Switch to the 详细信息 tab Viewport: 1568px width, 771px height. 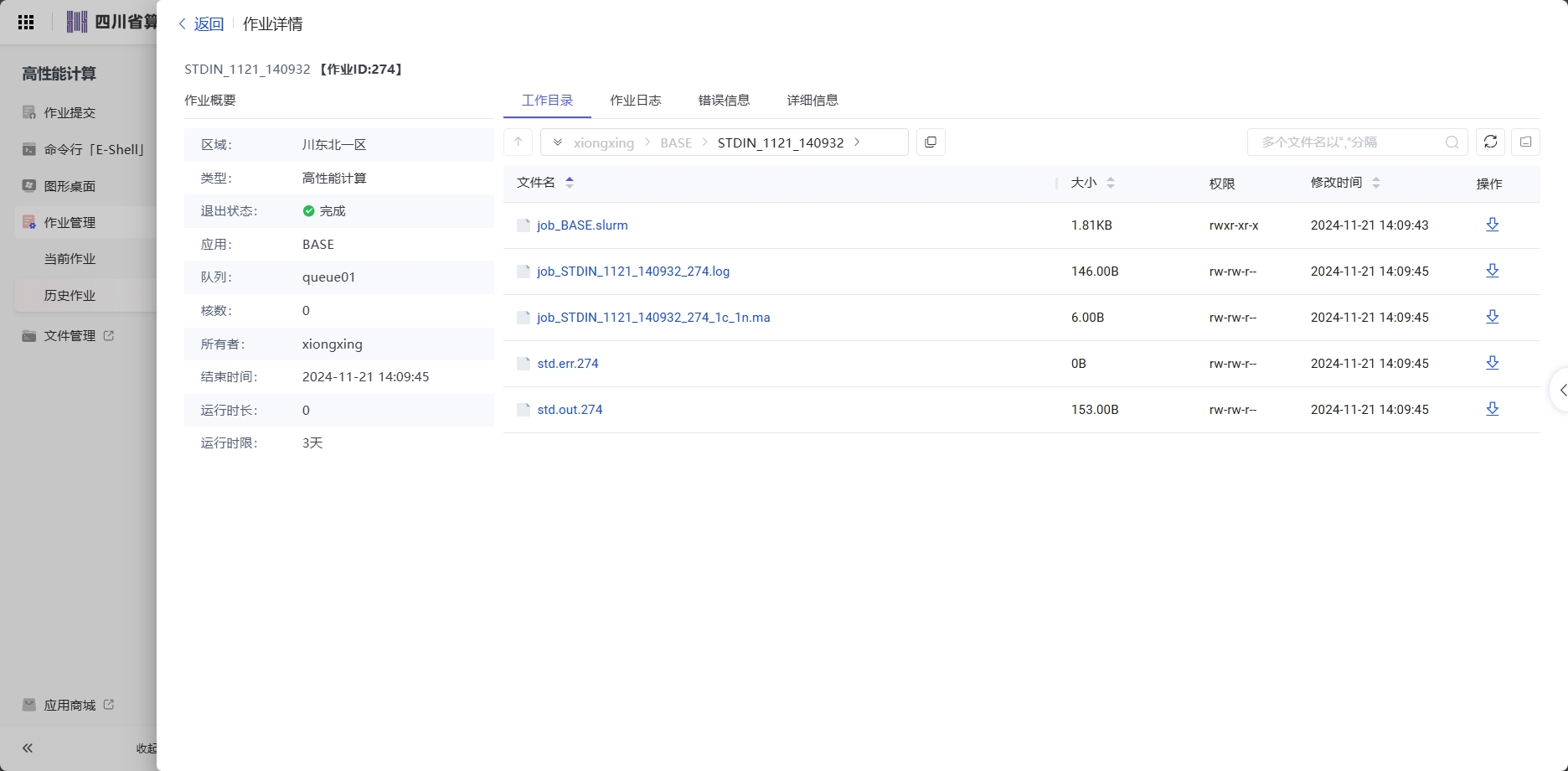(812, 101)
